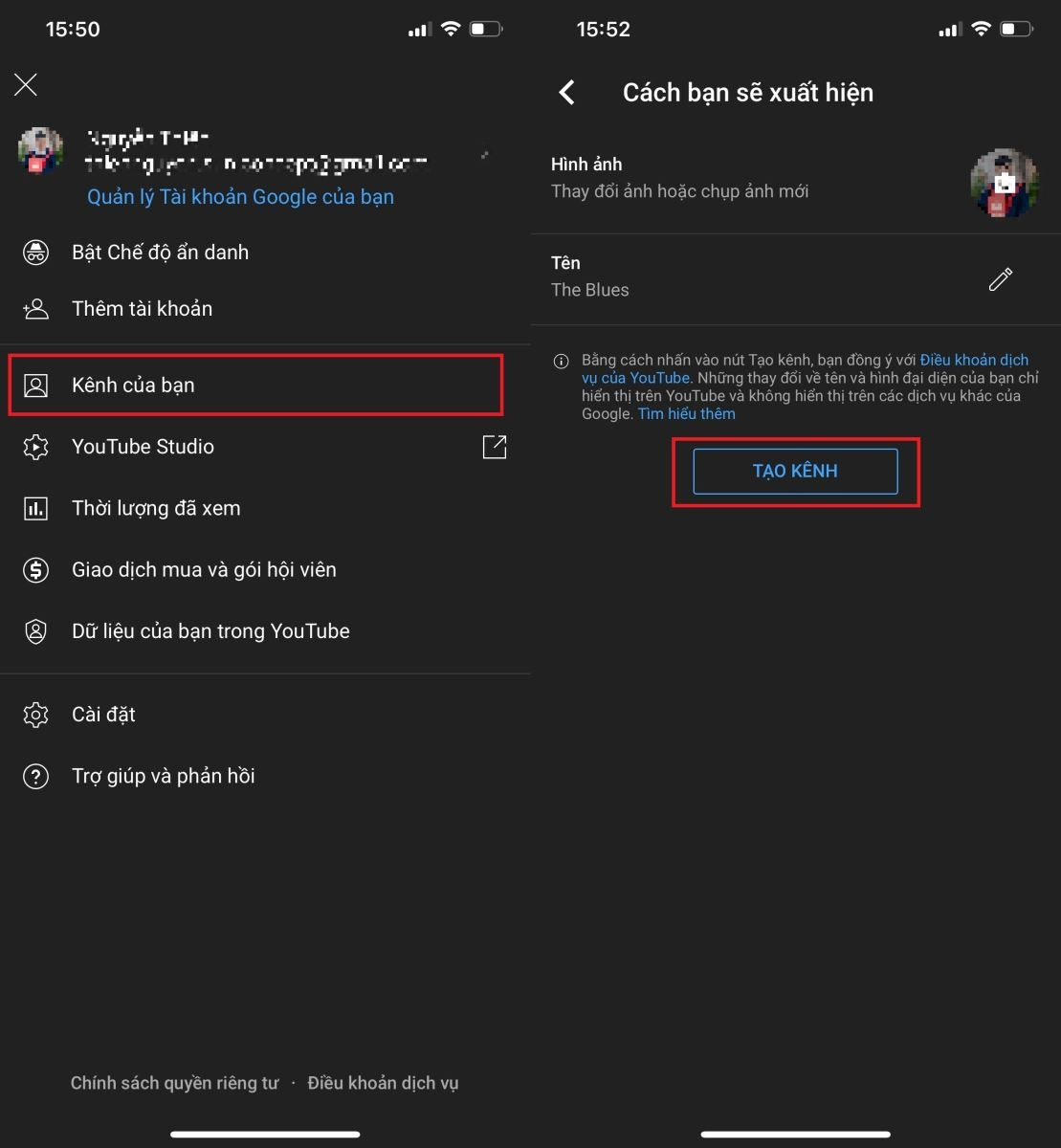Click the Bật Chế độ ẩn danh incognito icon
This screenshot has height=1148, width=1061.
point(35,252)
